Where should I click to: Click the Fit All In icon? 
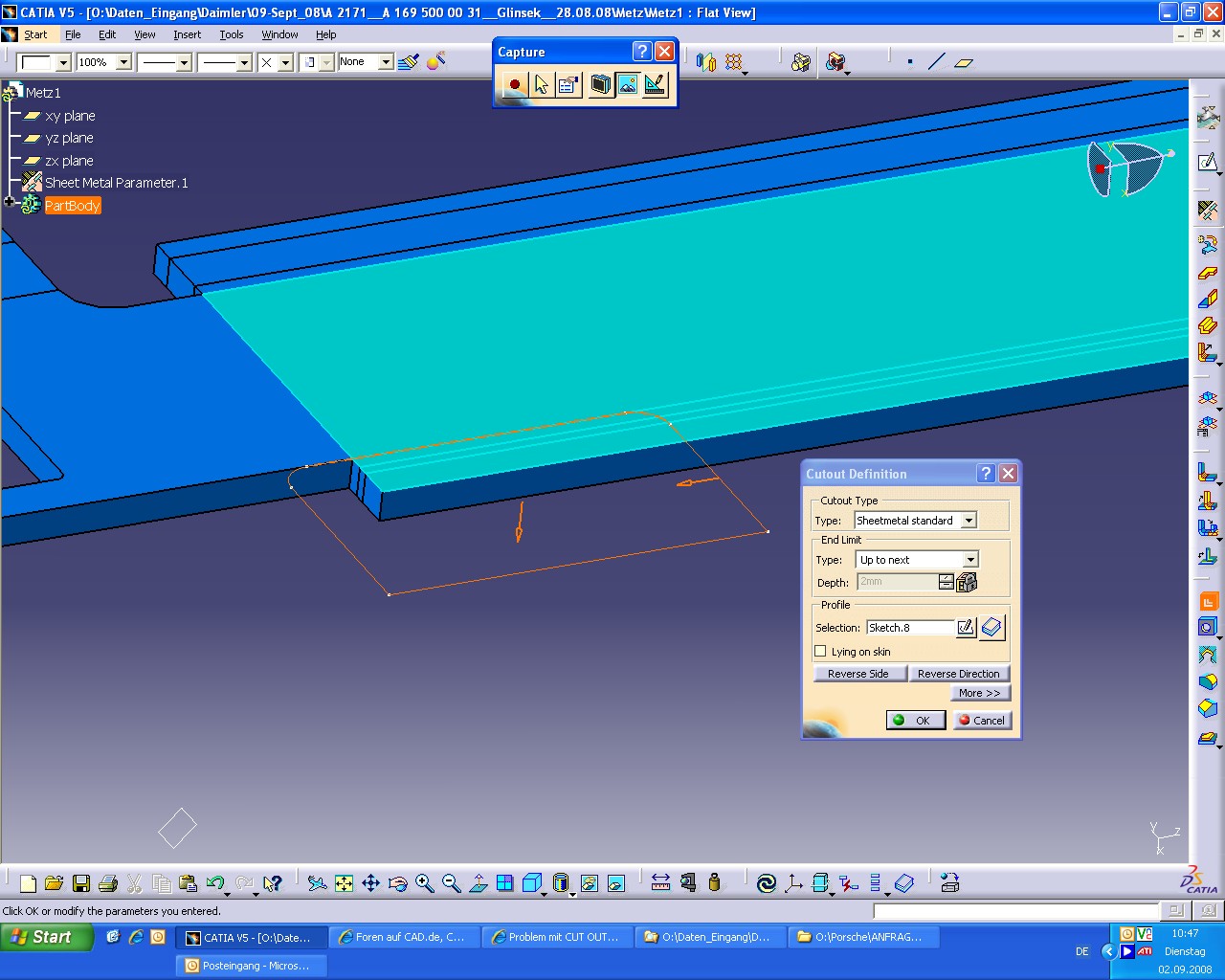click(344, 883)
